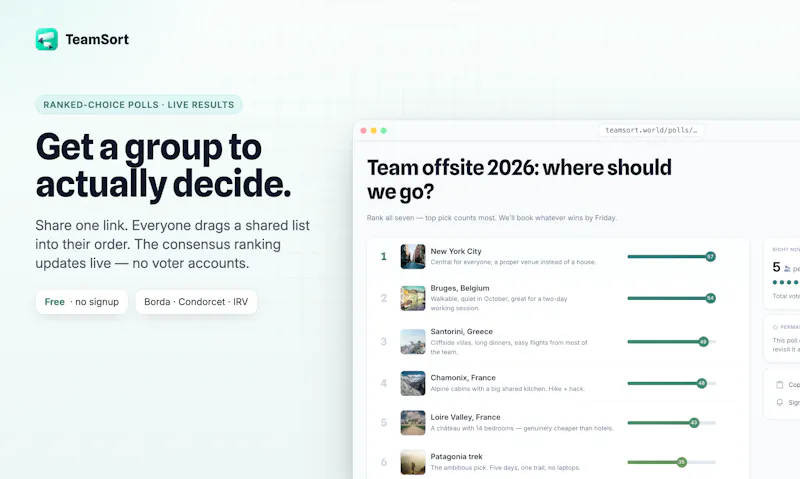Screen dimensions: 800x479
Task: Click the Santorini score bar at 49
Action: tap(671, 342)
